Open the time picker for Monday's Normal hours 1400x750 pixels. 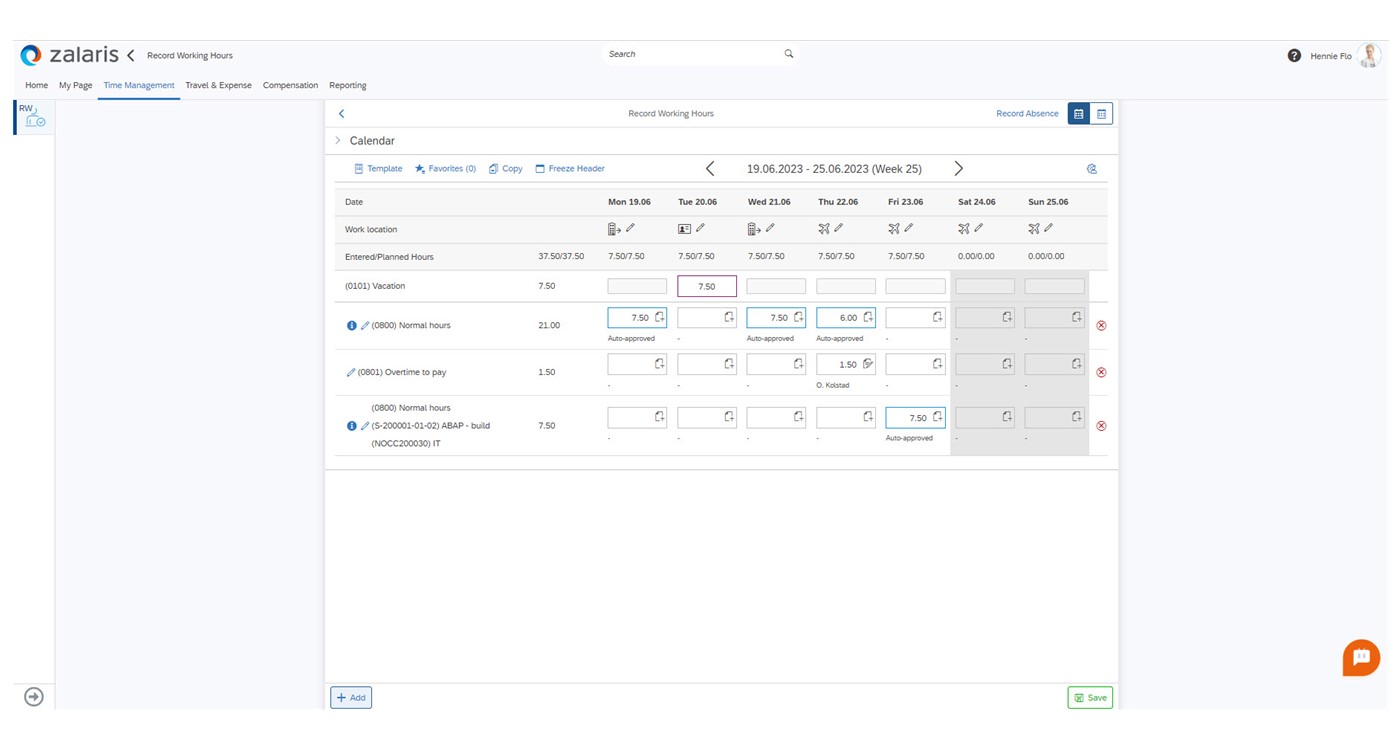point(659,317)
